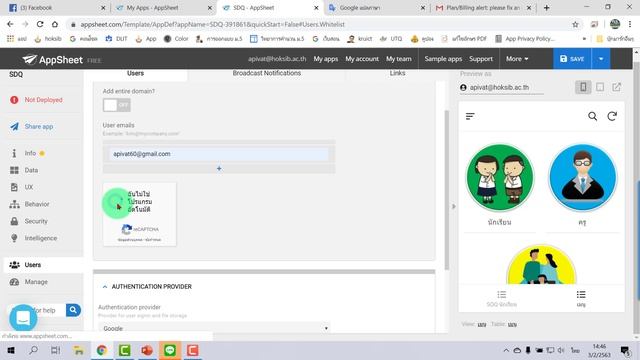Open the Save options dropdown arrow
The image size is (640, 360).
(601, 59)
